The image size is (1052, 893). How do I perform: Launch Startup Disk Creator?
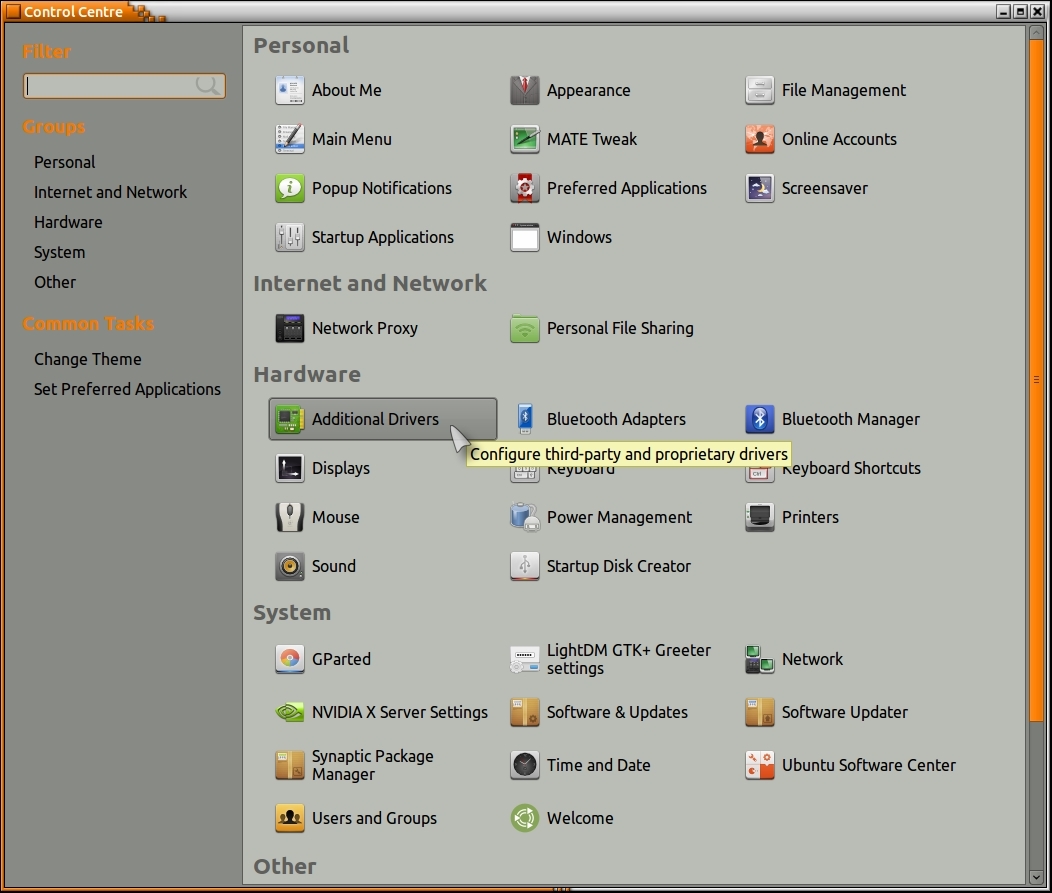[x=601, y=566]
